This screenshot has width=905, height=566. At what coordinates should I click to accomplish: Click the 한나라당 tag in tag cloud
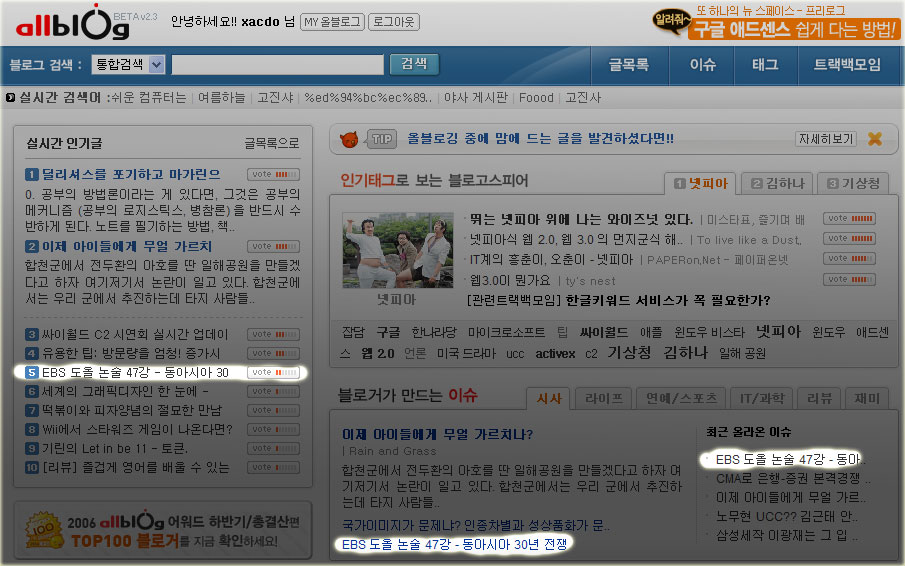click(x=433, y=332)
